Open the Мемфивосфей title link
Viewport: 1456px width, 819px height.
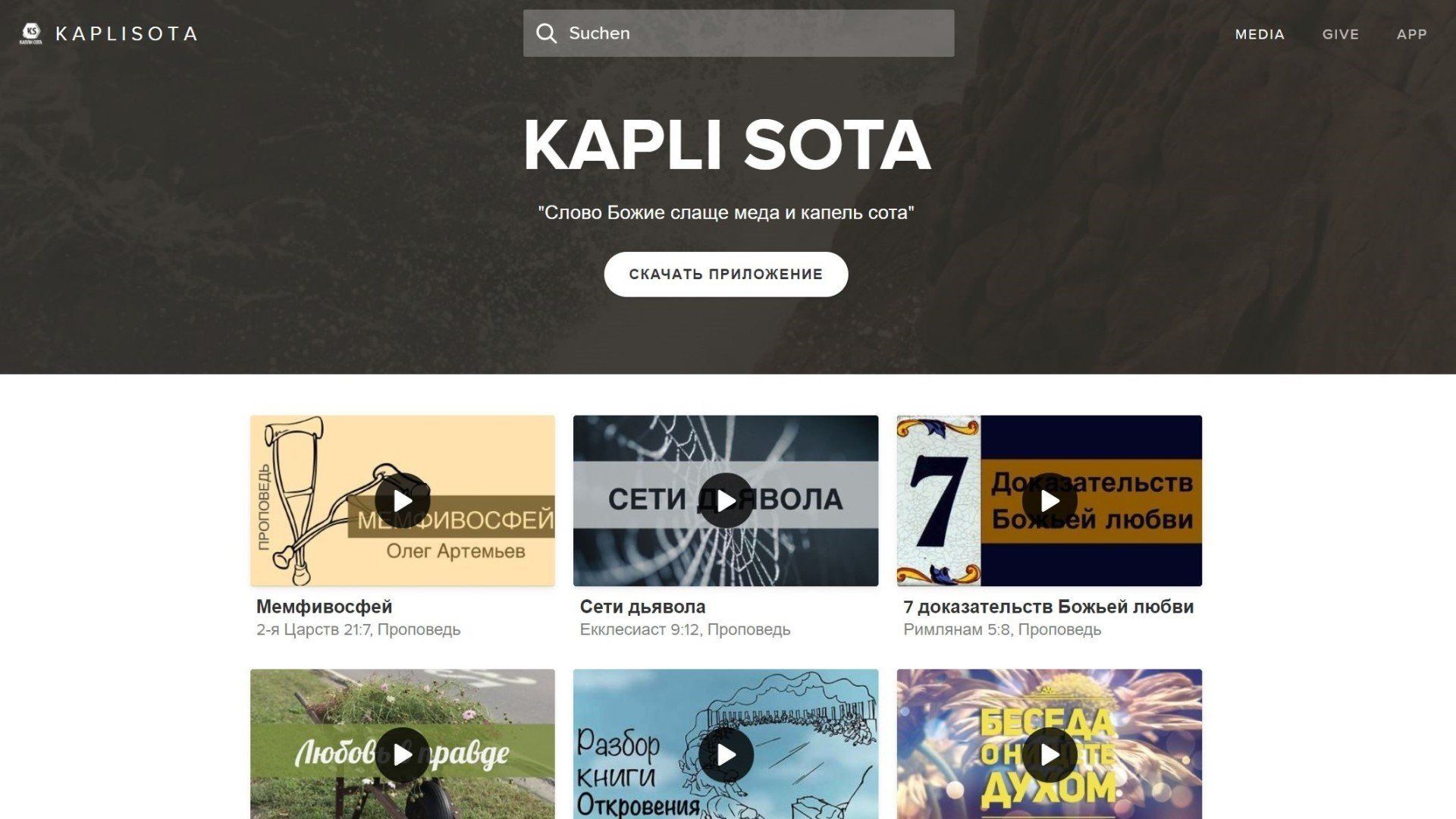(324, 607)
